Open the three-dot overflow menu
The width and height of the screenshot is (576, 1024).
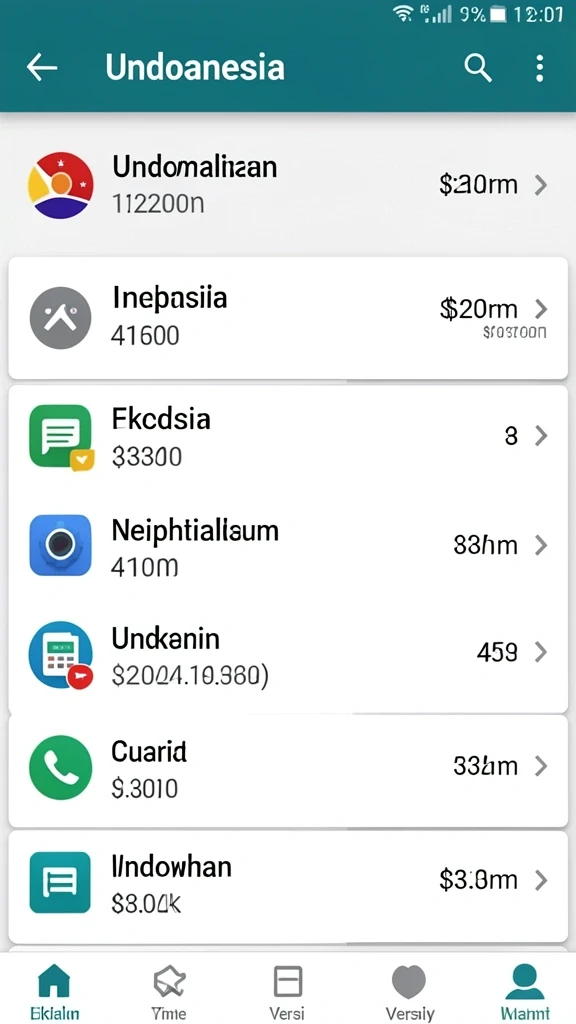point(539,68)
